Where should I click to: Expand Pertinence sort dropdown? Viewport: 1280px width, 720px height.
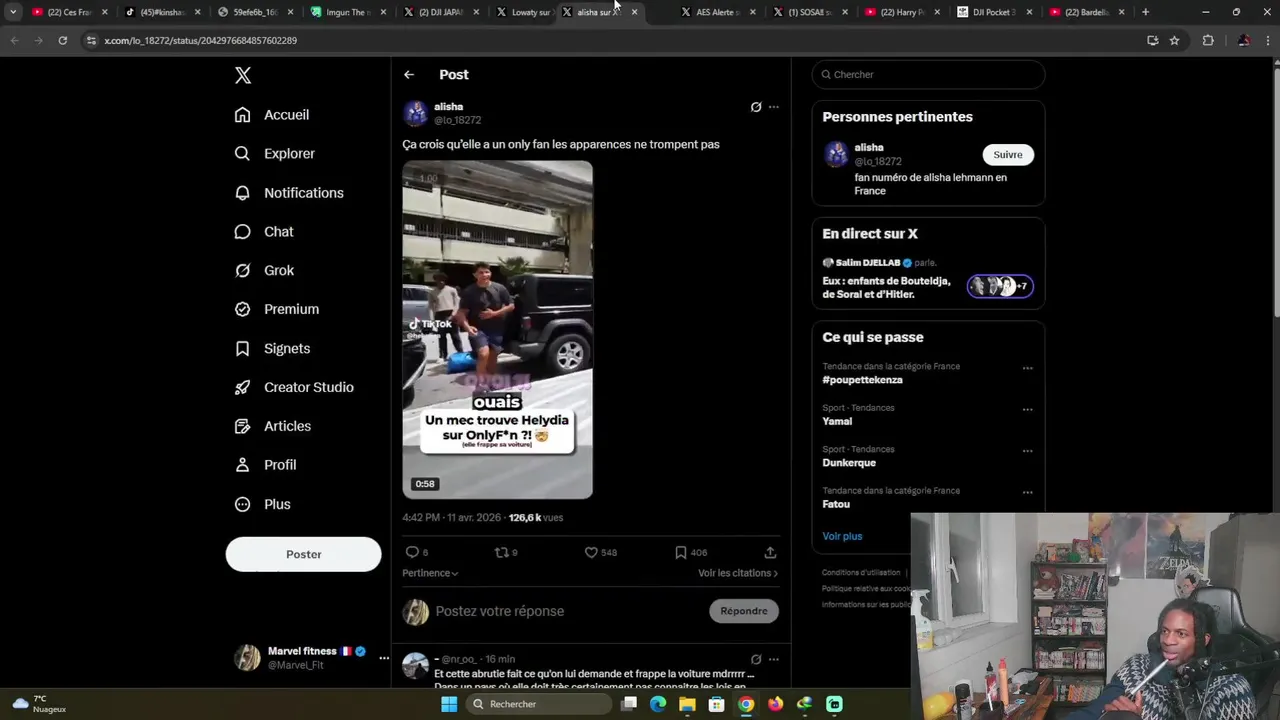[x=430, y=573]
